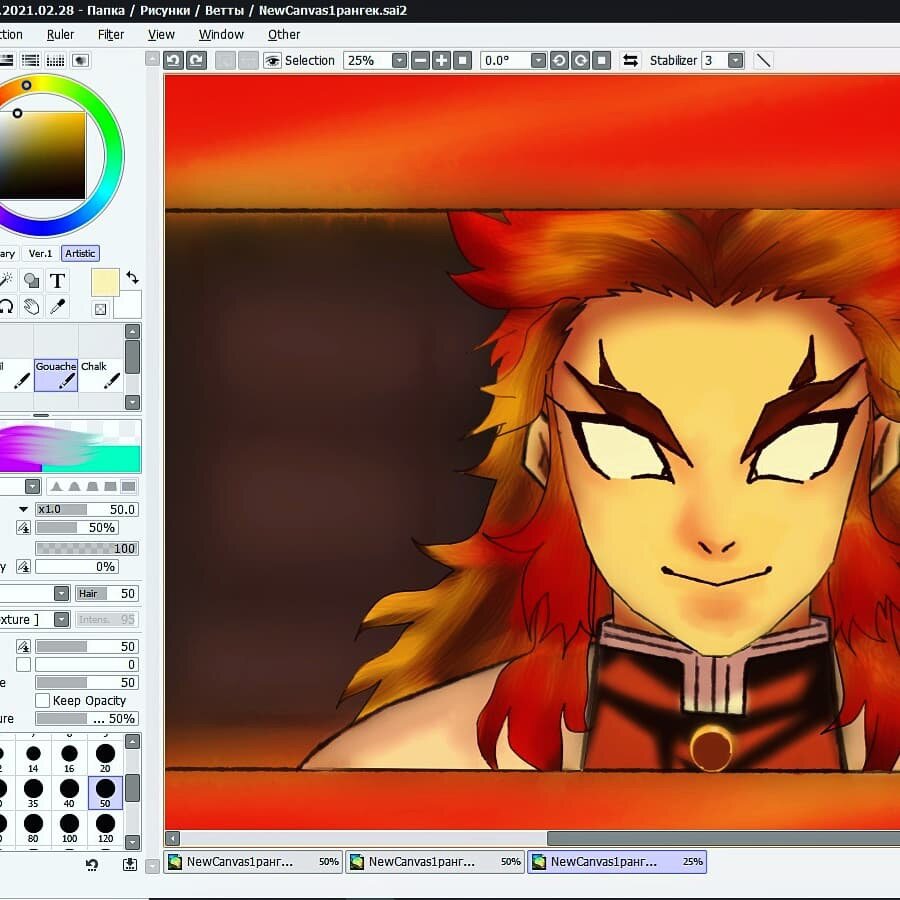Select brush size preset 120
Screen dimensions: 900x900
[x=105, y=828]
